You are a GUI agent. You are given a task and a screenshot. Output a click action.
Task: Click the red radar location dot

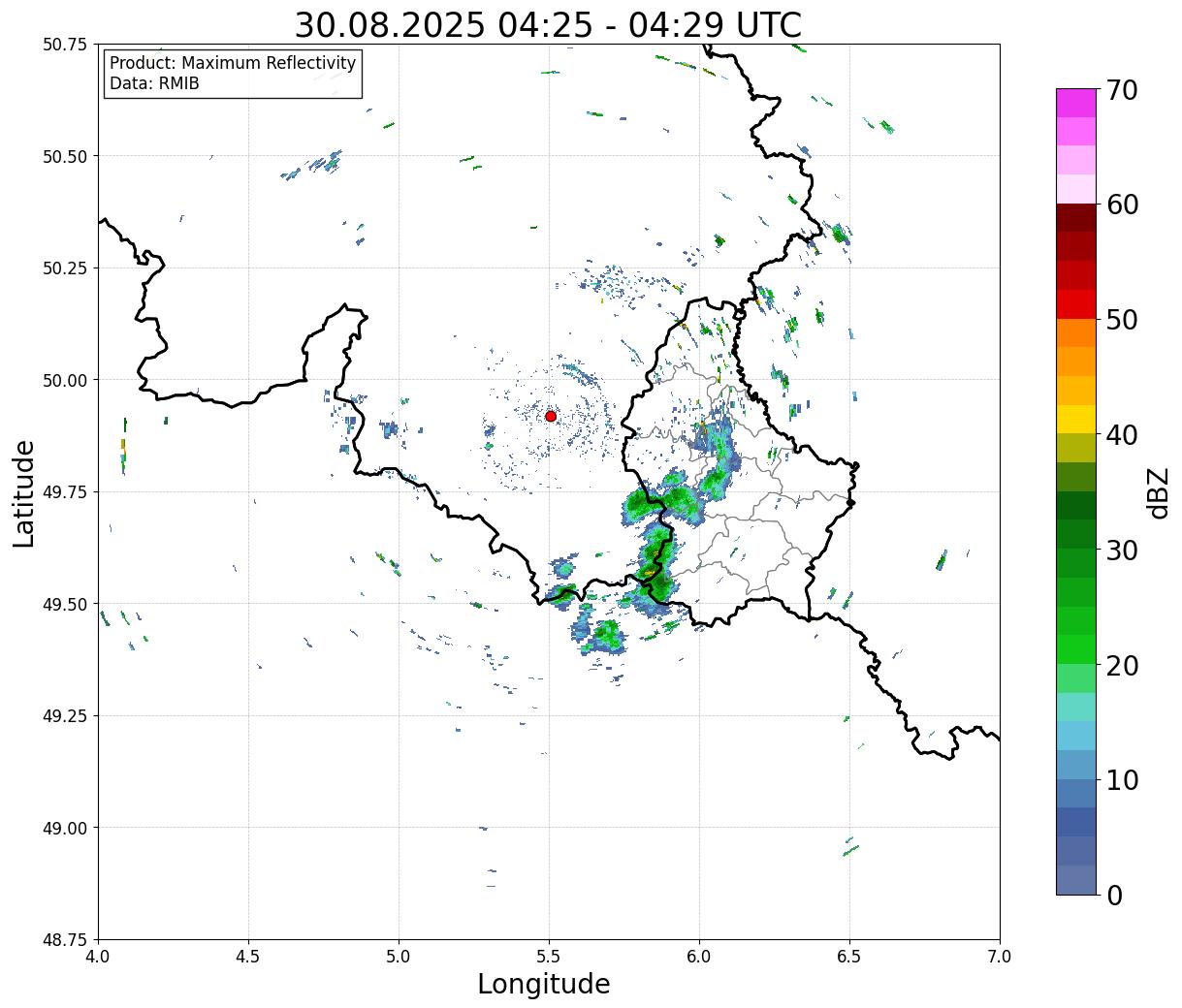(551, 416)
